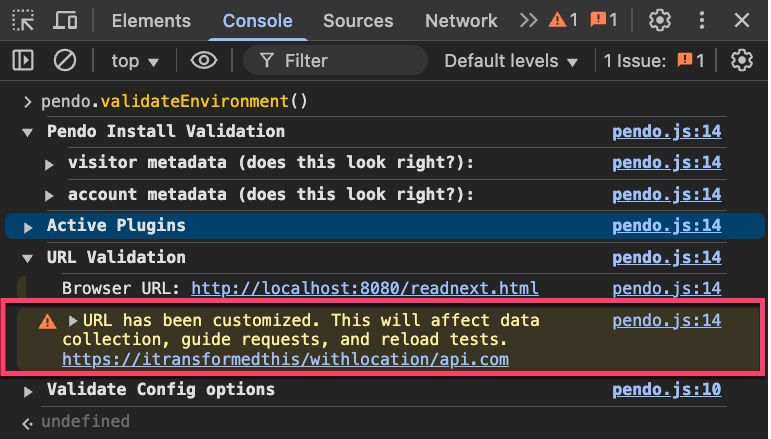Viewport: 771px width, 439px height.
Task: Collapse the Pendo Install Validation group
Action: (28, 132)
